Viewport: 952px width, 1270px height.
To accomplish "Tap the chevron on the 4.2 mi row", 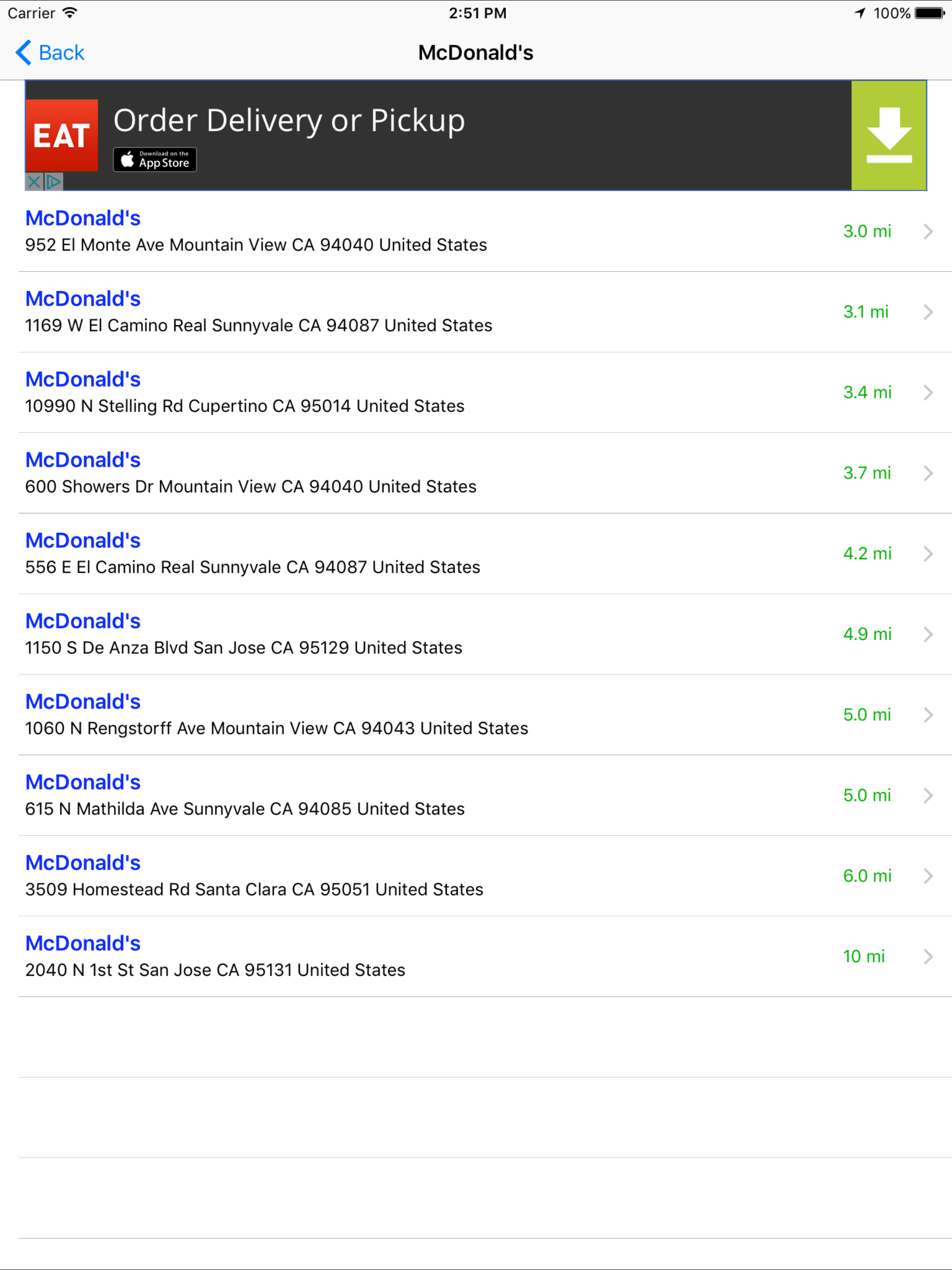I will tap(928, 554).
